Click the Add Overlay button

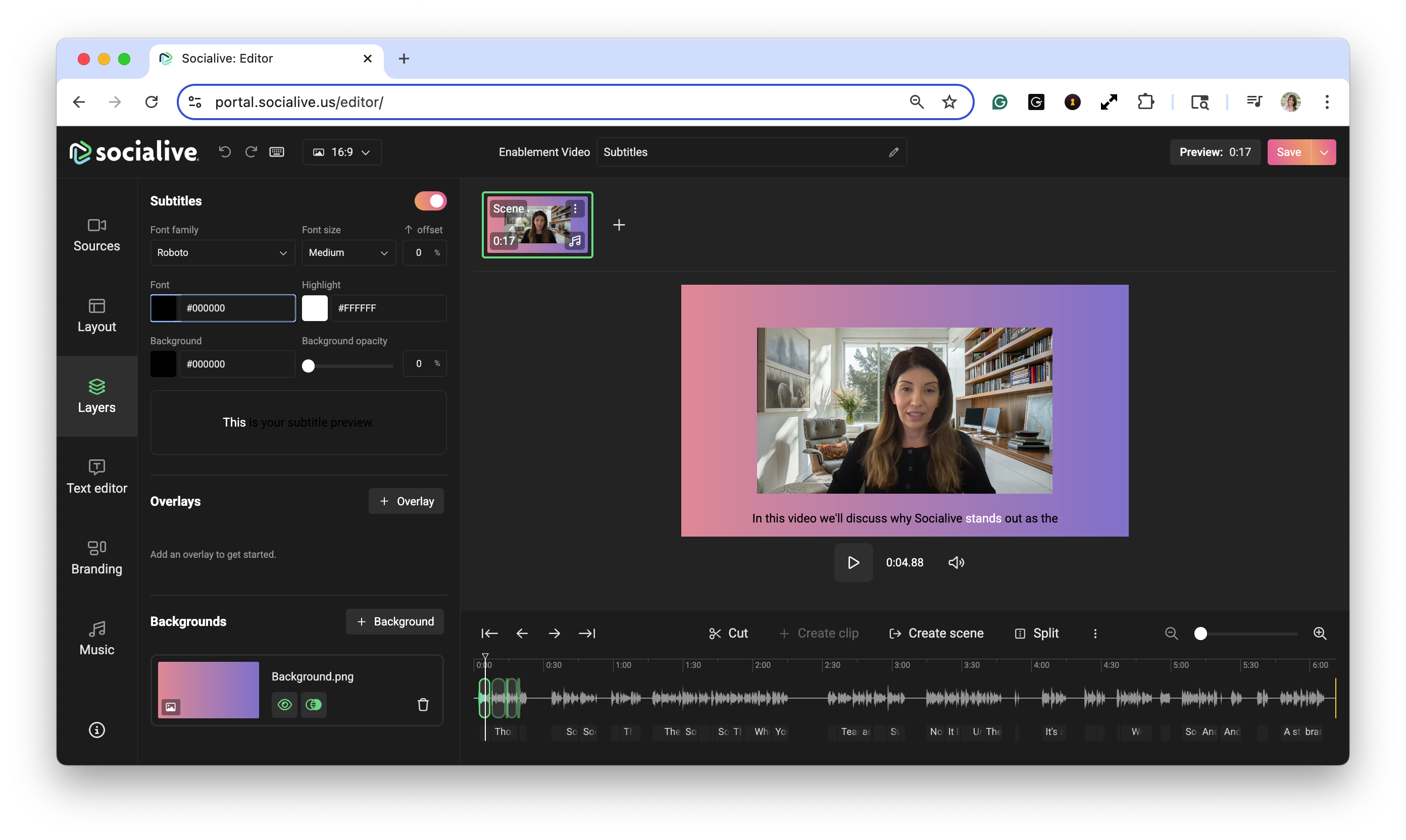coord(406,501)
